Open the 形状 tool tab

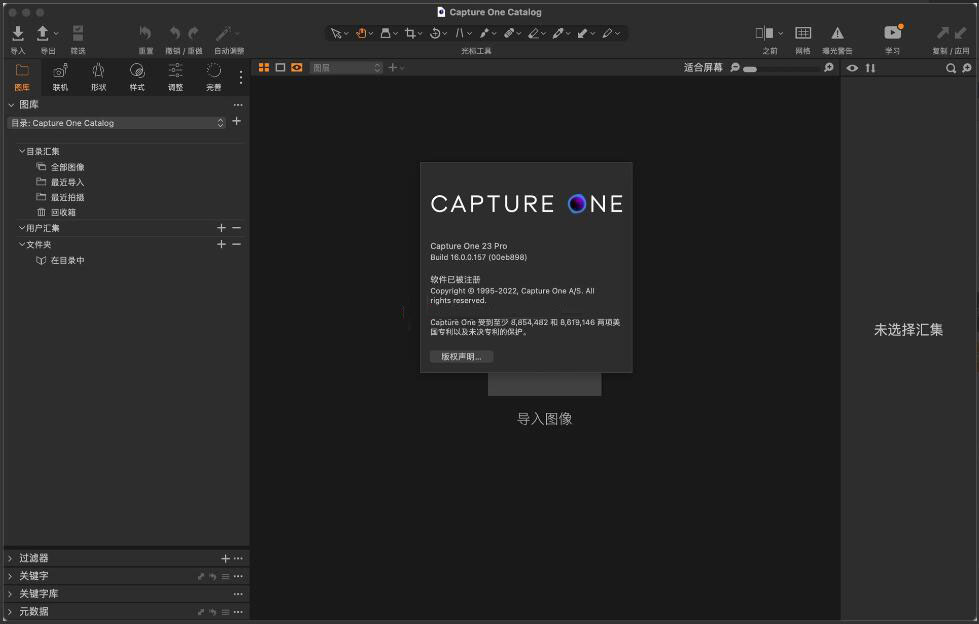coord(99,77)
